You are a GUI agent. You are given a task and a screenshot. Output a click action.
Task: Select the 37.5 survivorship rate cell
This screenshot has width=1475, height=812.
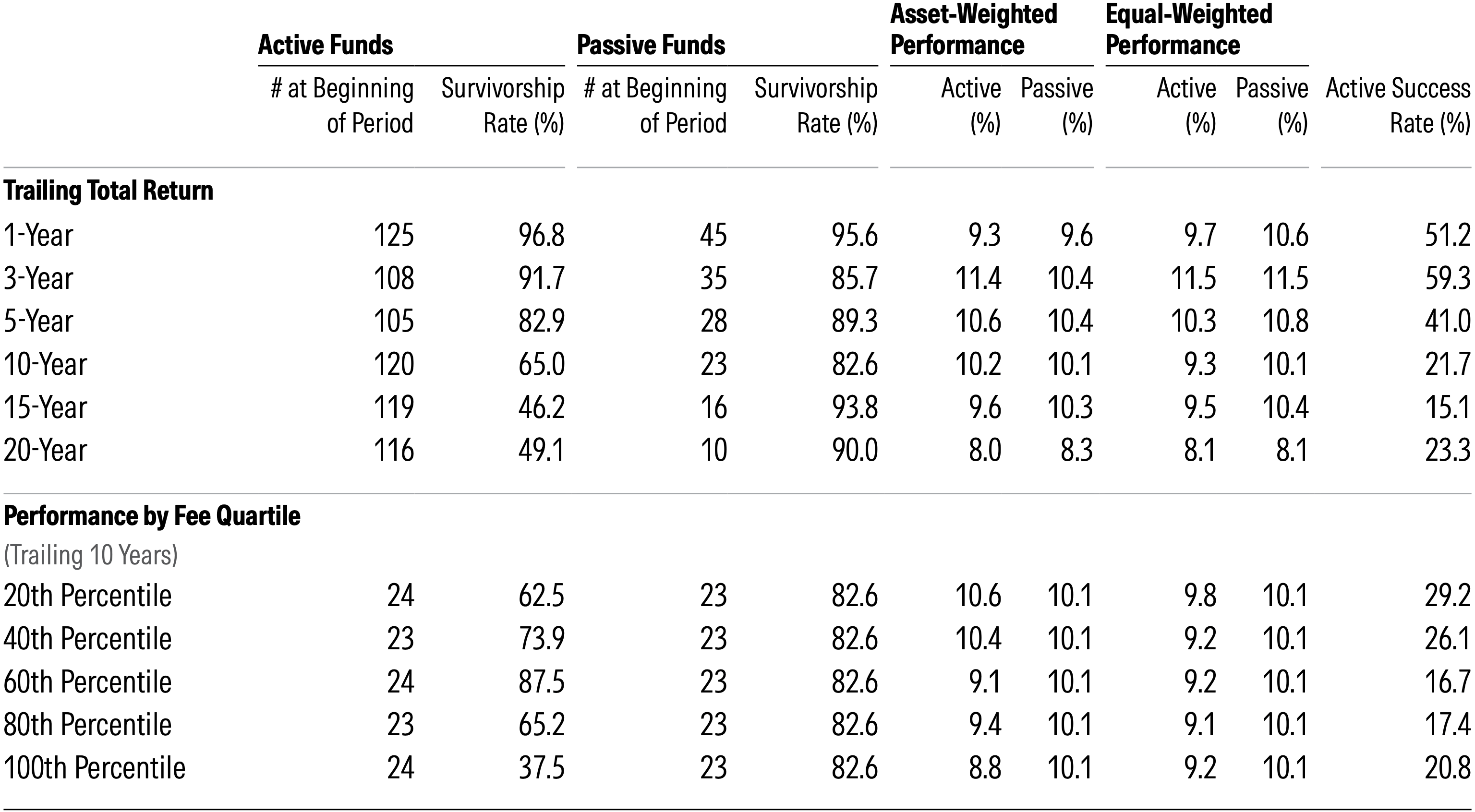coord(541,768)
